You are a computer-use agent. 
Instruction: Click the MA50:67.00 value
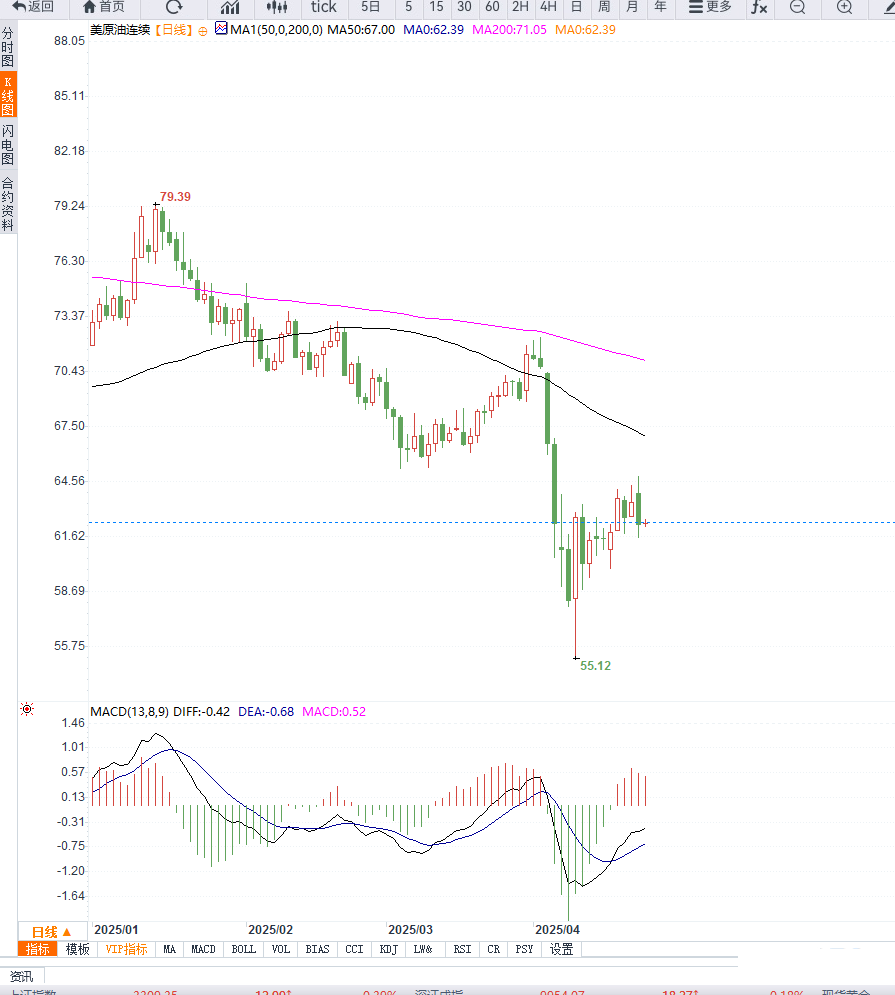[361, 30]
